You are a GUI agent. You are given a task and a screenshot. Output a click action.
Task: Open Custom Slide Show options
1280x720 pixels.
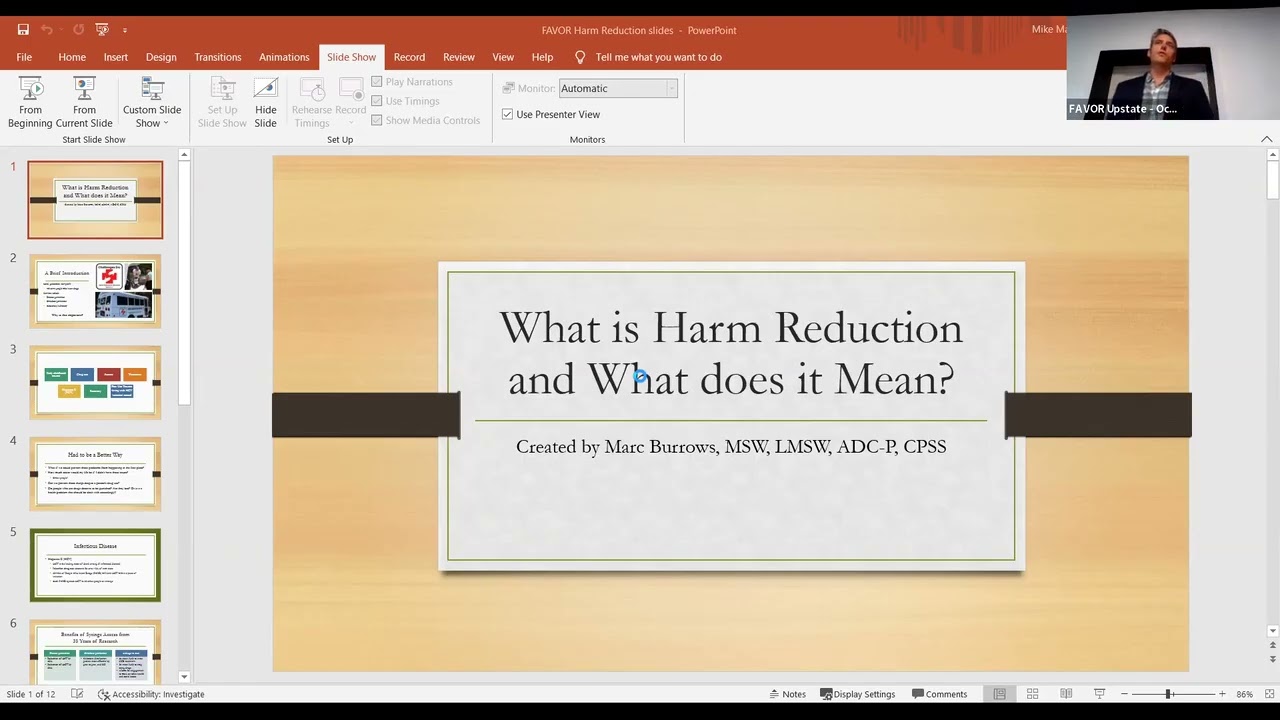152,103
